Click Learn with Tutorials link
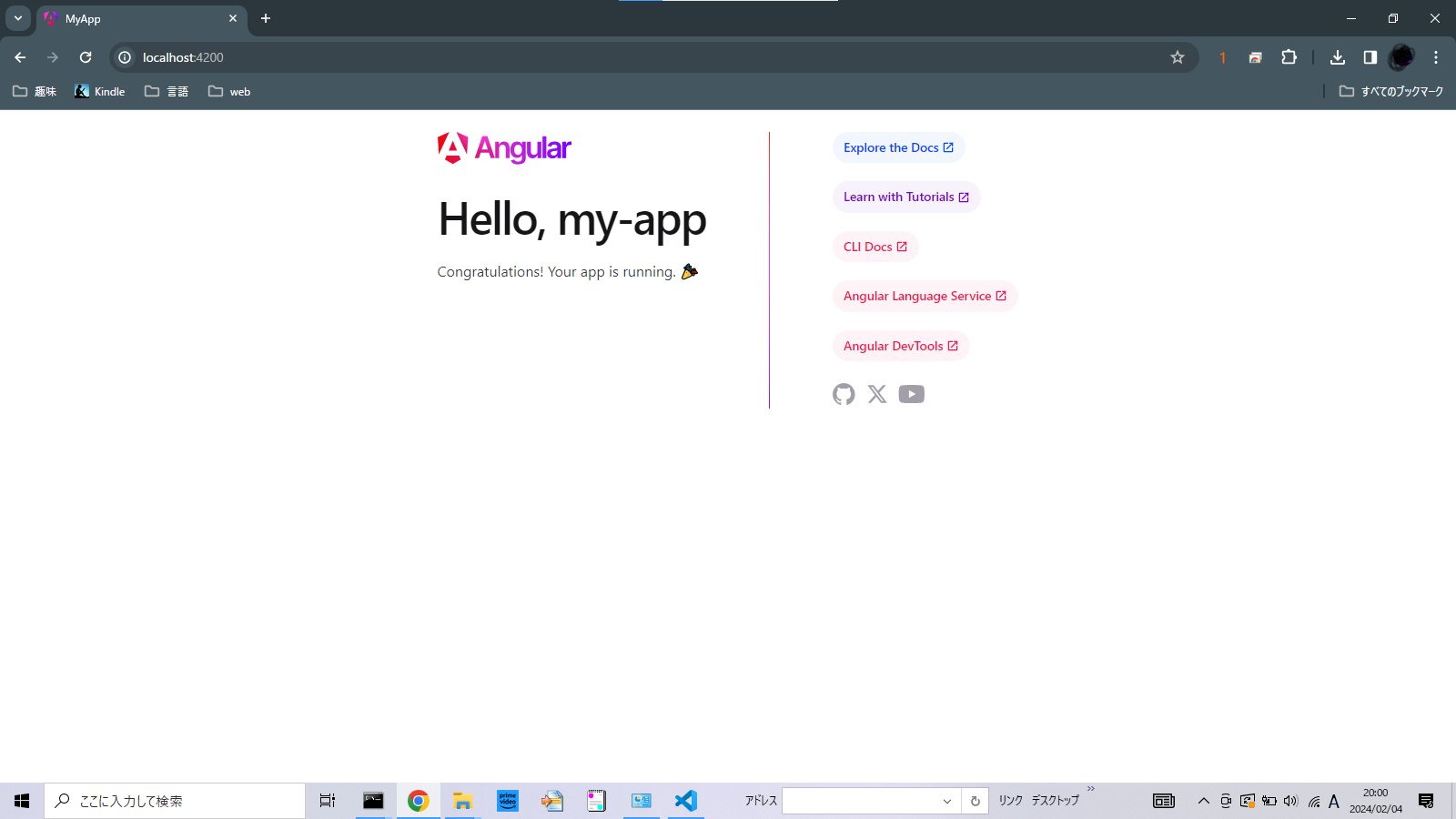This screenshot has height=819, width=1456. [906, 197]
